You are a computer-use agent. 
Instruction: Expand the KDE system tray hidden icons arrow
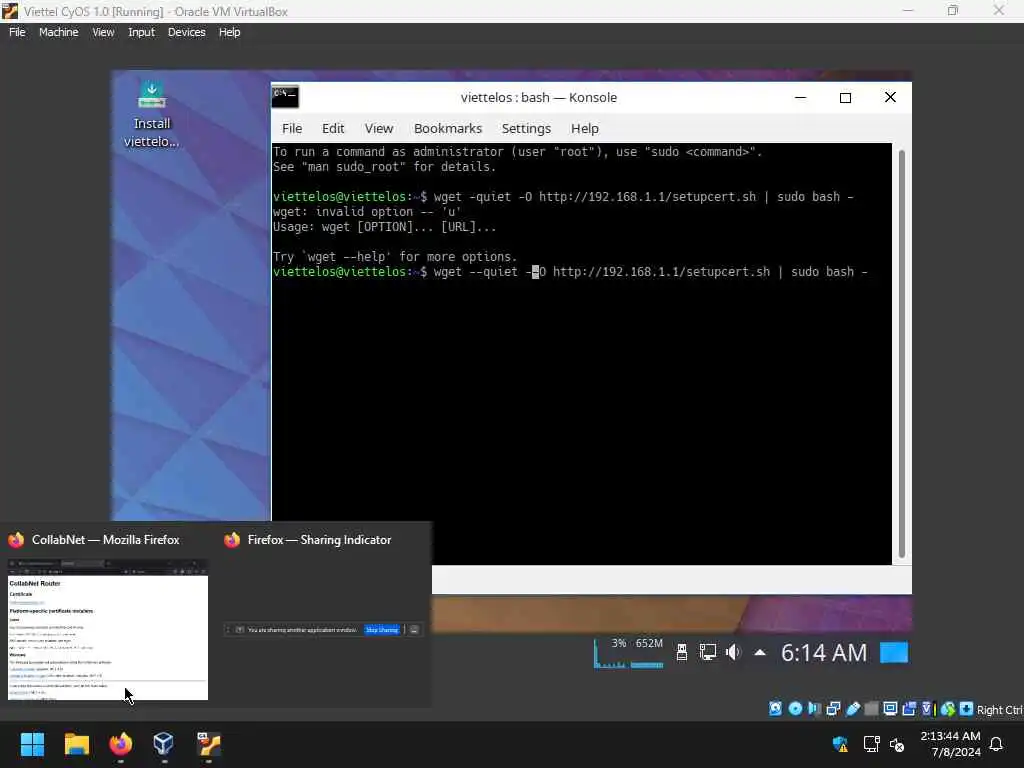pos(760,652)
